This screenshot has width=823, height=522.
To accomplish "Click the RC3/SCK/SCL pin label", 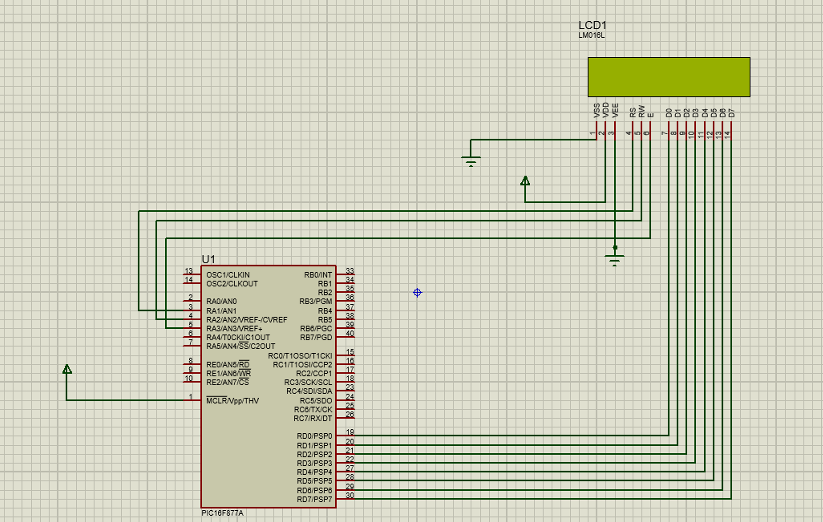I will [308, 382].
